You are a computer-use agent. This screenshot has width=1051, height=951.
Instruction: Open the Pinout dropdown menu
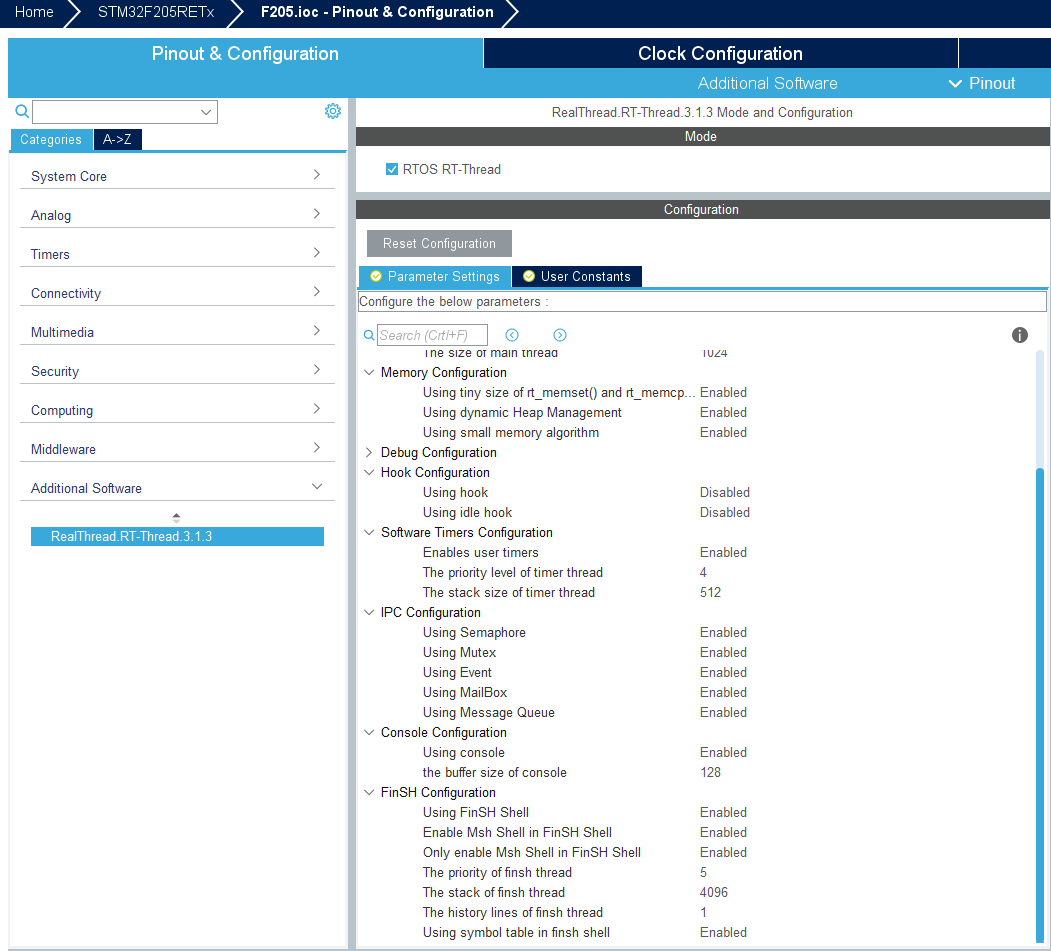982,83
